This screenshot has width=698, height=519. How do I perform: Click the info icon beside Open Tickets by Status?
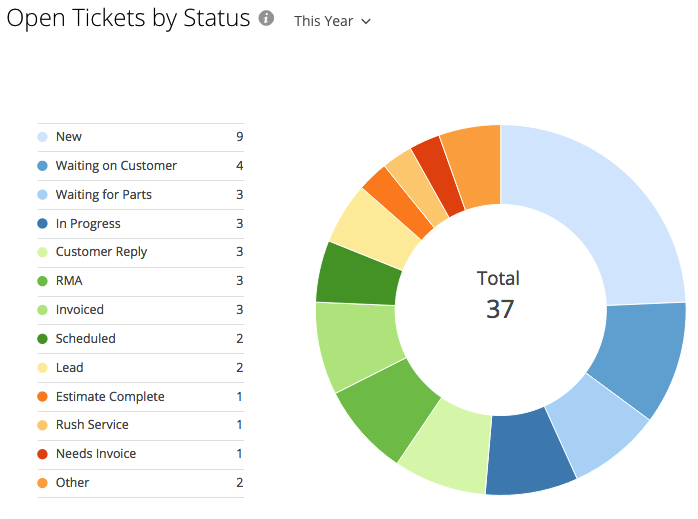(266, 18)
